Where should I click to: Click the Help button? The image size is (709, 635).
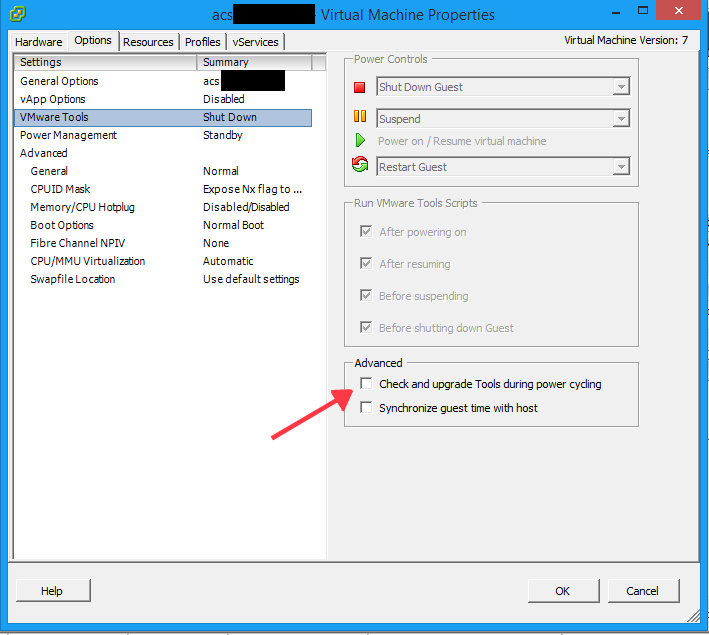coord(53,591)
